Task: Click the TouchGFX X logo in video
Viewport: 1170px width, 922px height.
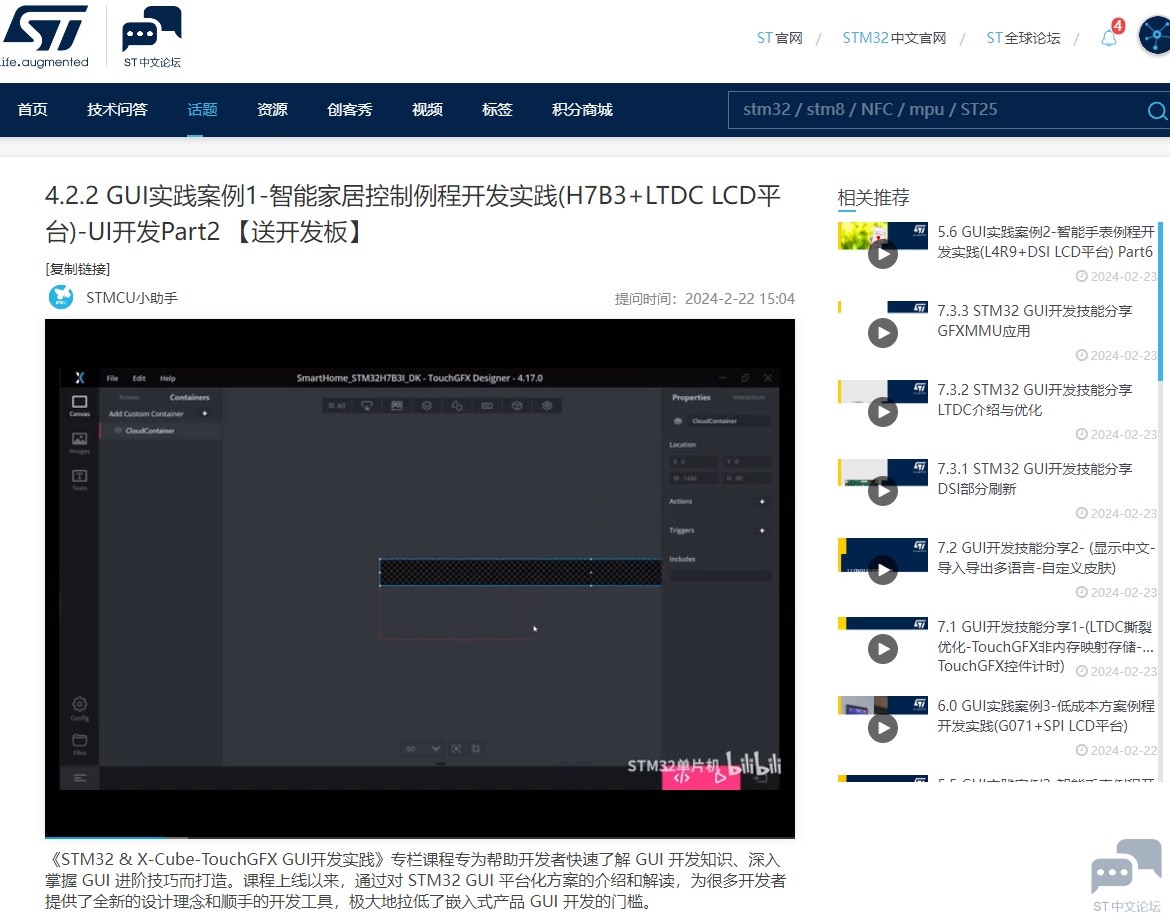Action: [80, 377]
